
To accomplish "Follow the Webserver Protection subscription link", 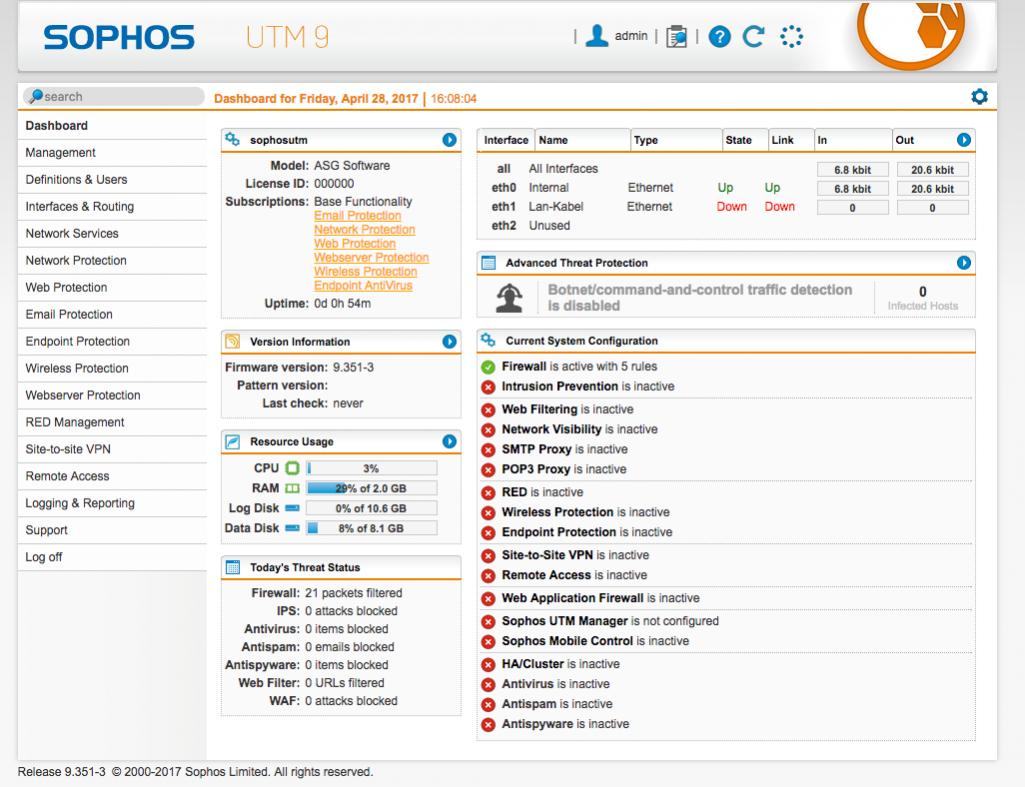I will click(371, 258).
